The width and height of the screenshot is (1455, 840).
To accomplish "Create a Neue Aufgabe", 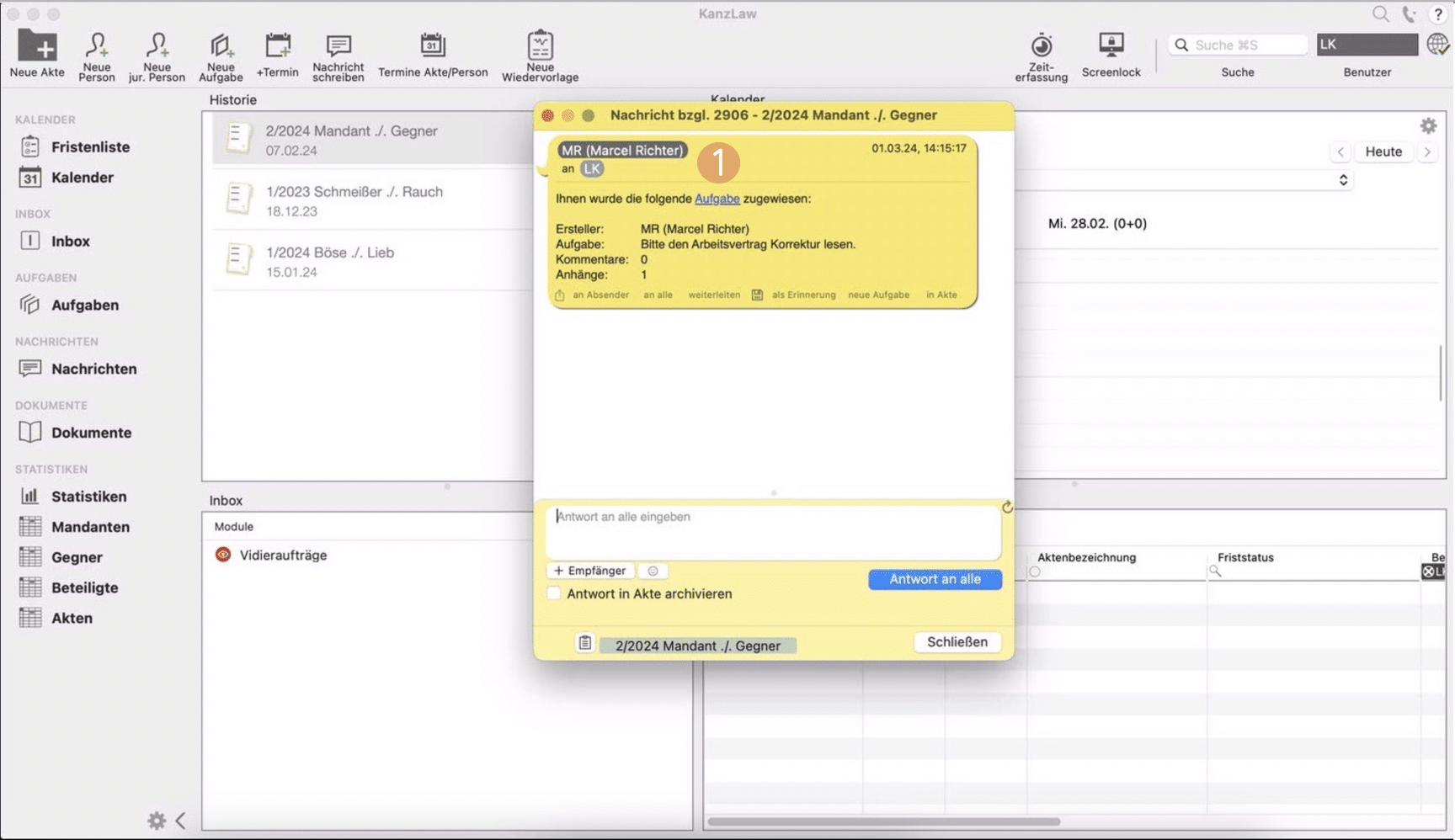I will (x=221, y=56).
